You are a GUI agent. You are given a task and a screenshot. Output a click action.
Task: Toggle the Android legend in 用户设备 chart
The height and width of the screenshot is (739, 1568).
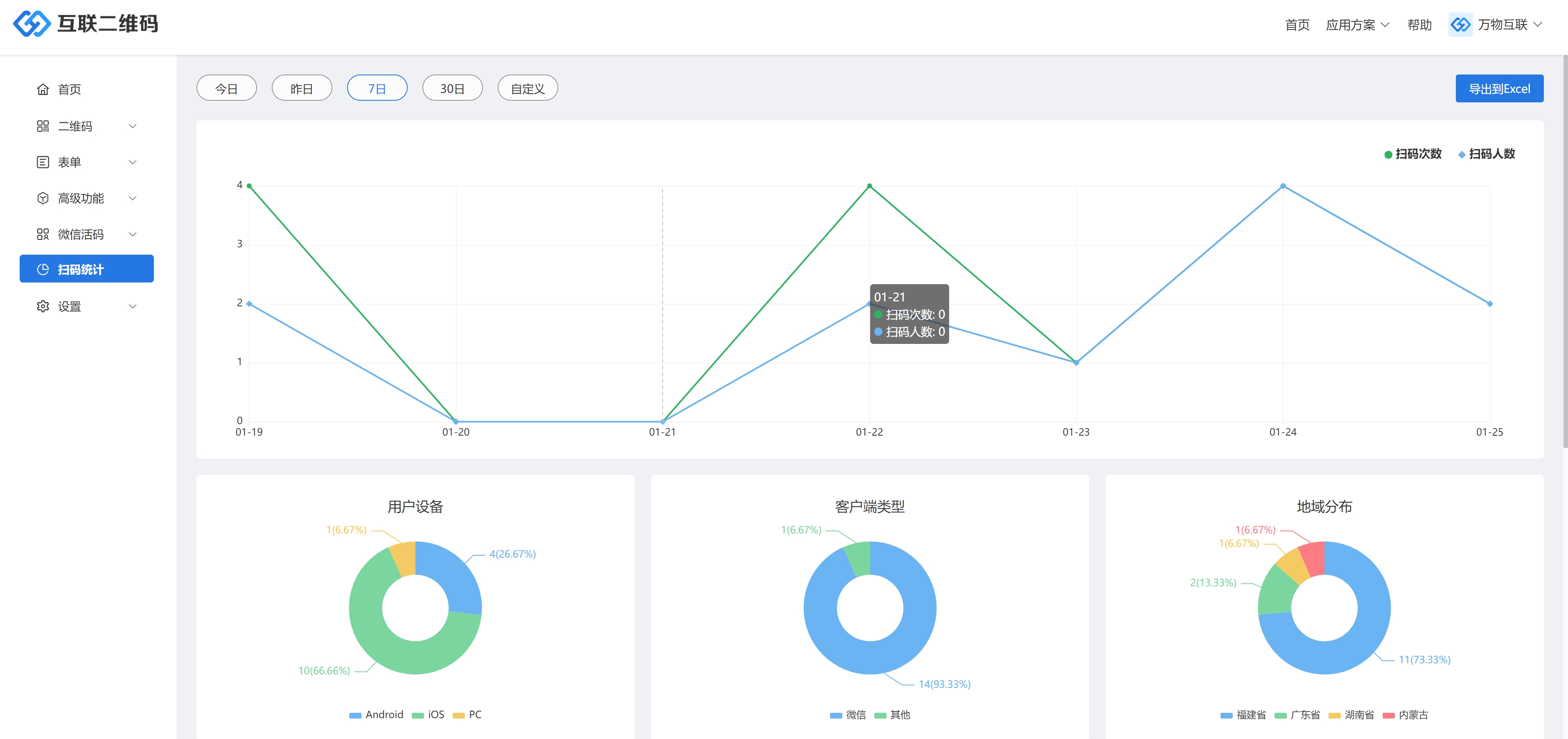tap(376, 715)
